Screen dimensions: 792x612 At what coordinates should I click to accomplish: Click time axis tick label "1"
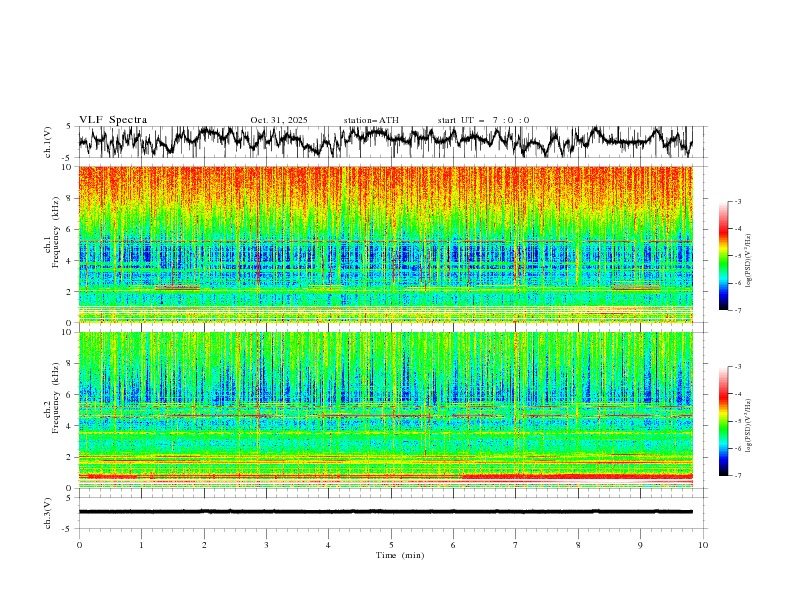pos(141,545)
